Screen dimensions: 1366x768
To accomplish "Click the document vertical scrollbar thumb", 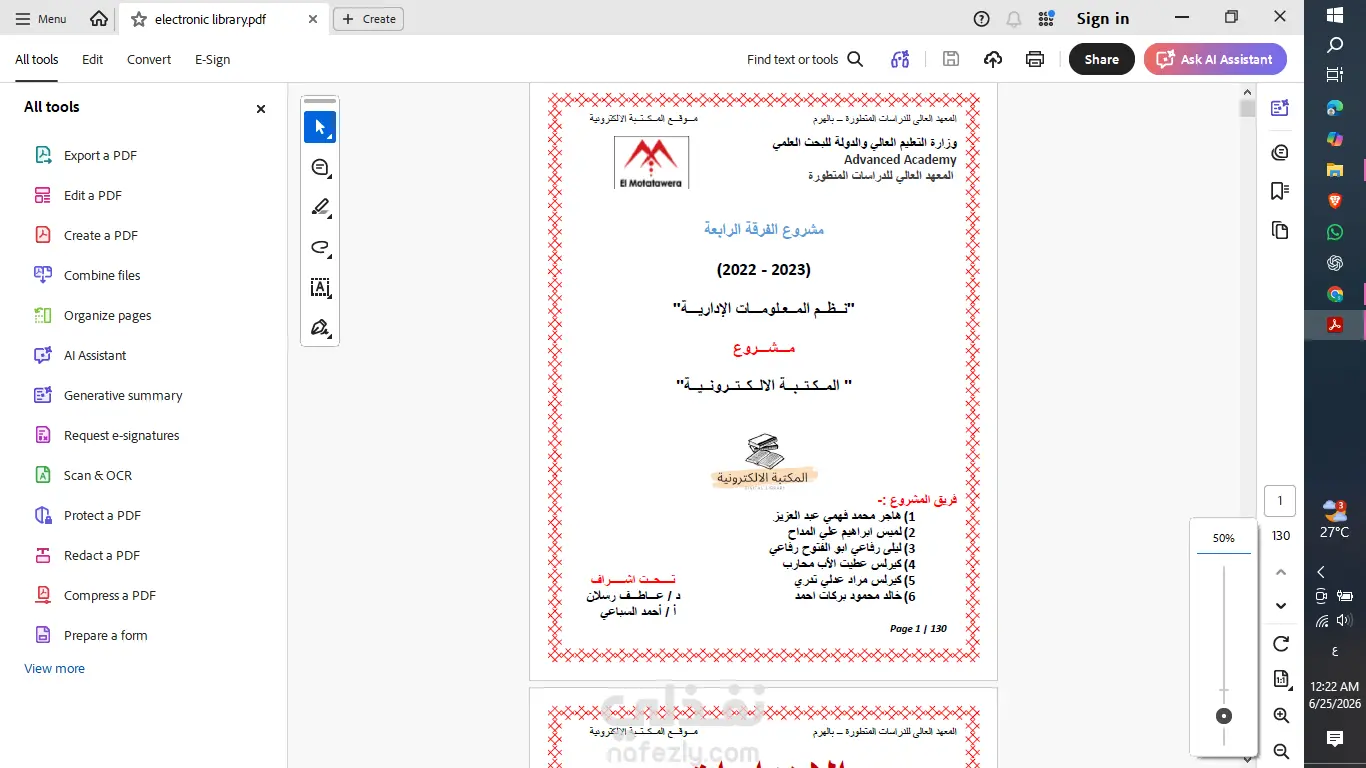I will coord(1247,108).
